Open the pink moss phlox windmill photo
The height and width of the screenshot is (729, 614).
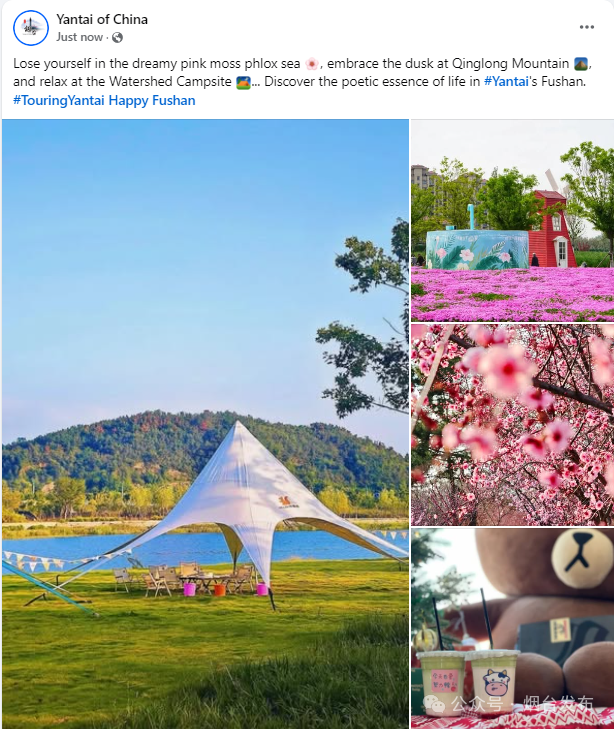(512, 220)
